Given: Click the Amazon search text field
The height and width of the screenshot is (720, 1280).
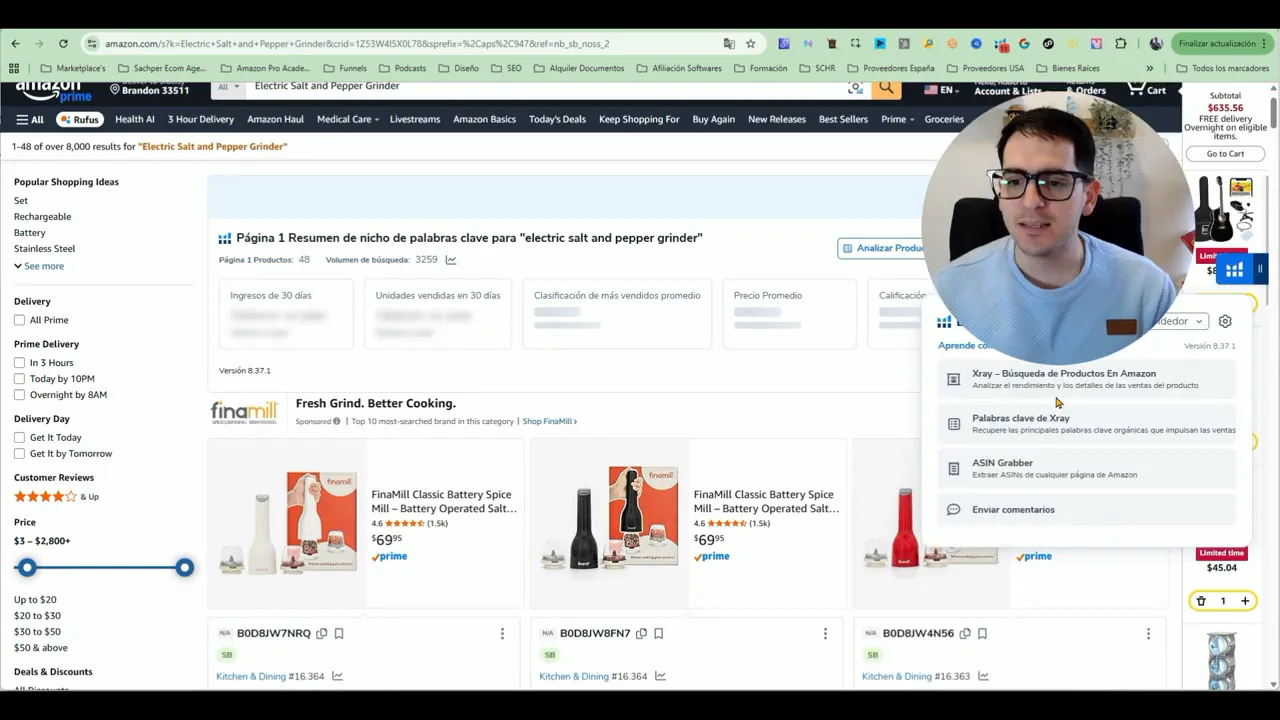Looking at the screenshot, I should click(x=545, y=87).
